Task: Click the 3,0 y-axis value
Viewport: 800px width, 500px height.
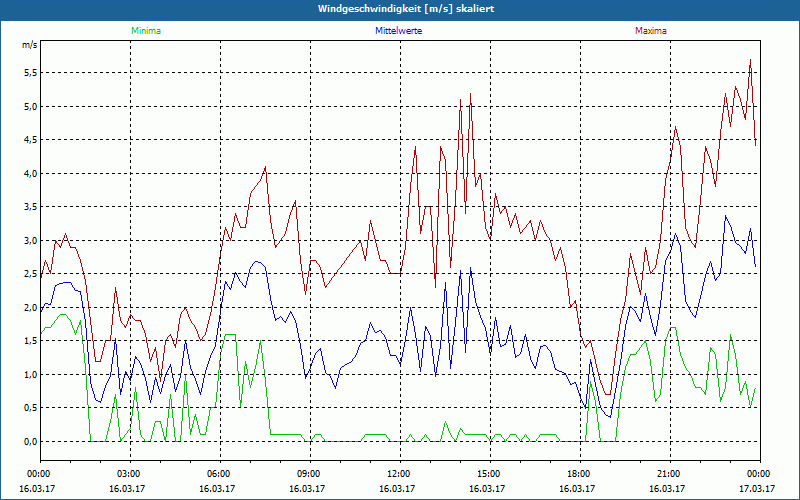Action: point(31,240)
